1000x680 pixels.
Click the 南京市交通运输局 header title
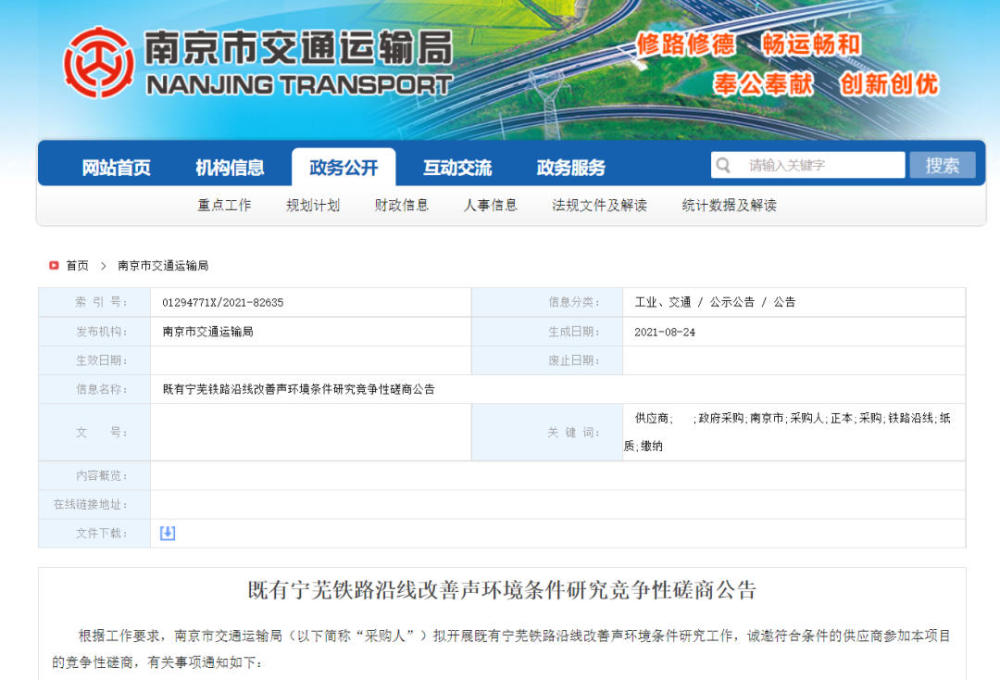298,48
